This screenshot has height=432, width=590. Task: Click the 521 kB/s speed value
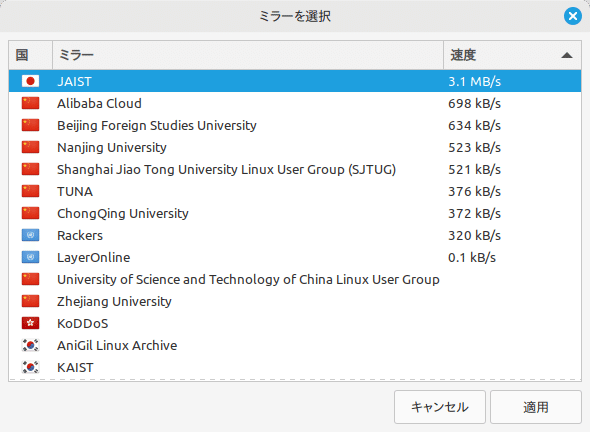[x=474, y=169]
